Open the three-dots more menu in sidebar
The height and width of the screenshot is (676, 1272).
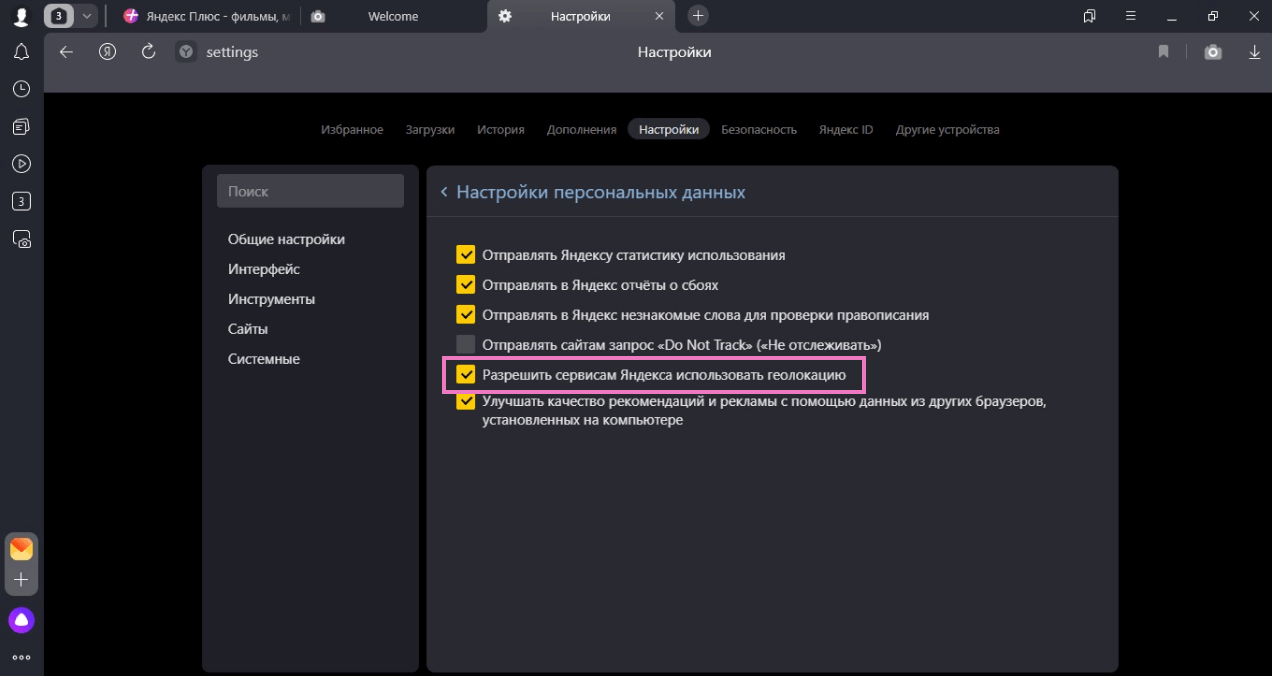[21, 657]
